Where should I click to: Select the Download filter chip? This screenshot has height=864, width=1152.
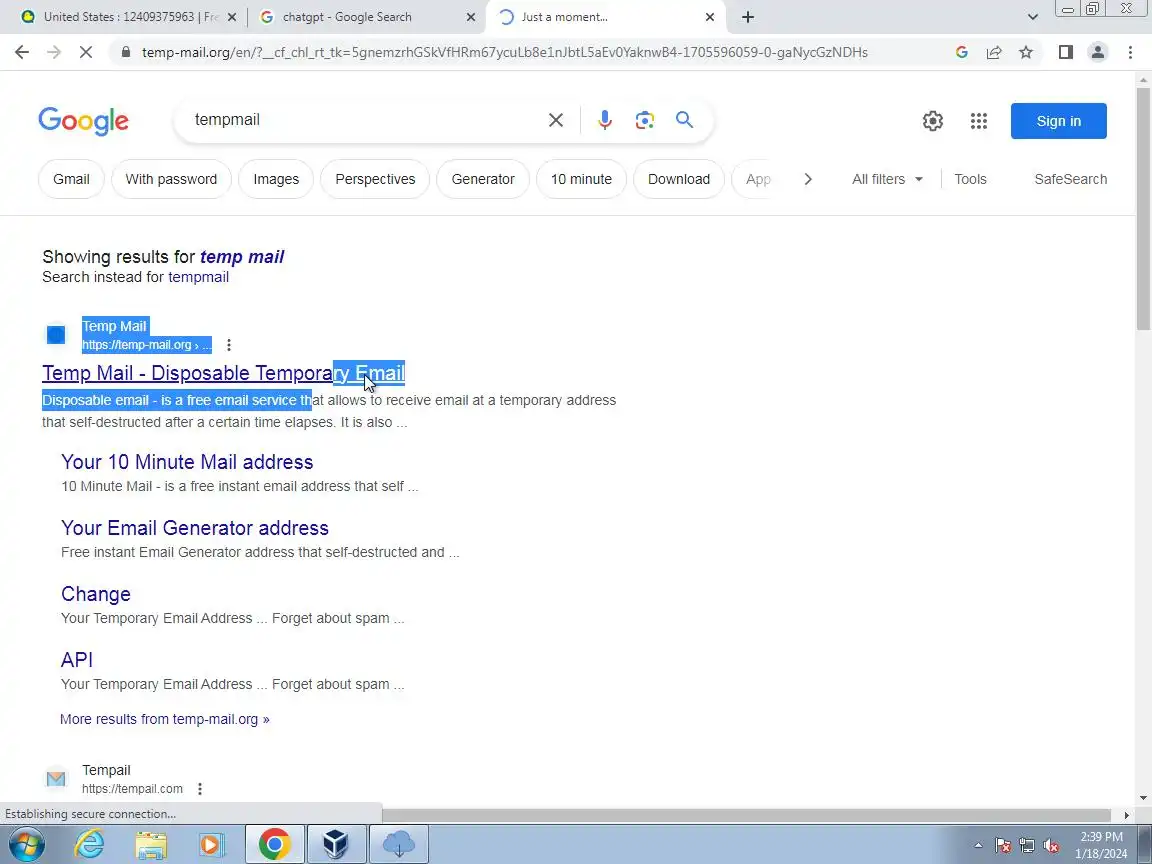coord(679,179)
